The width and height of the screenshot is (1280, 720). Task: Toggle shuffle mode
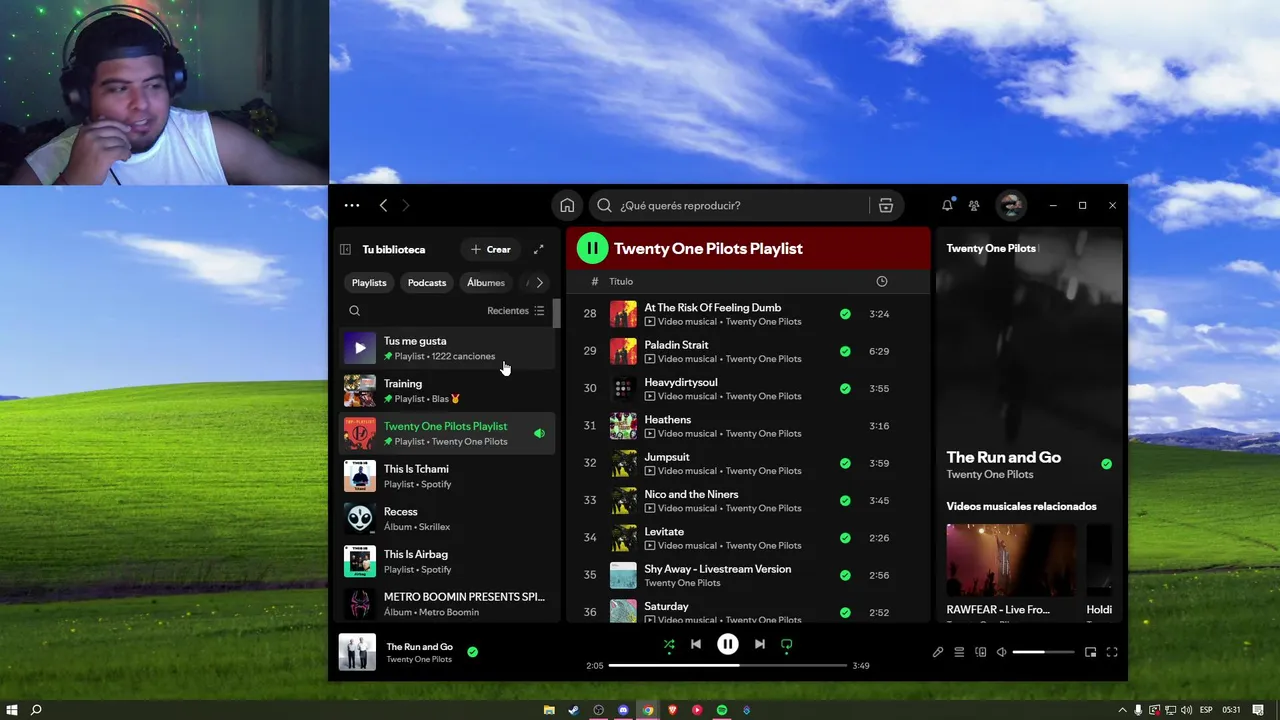(669, 645)
